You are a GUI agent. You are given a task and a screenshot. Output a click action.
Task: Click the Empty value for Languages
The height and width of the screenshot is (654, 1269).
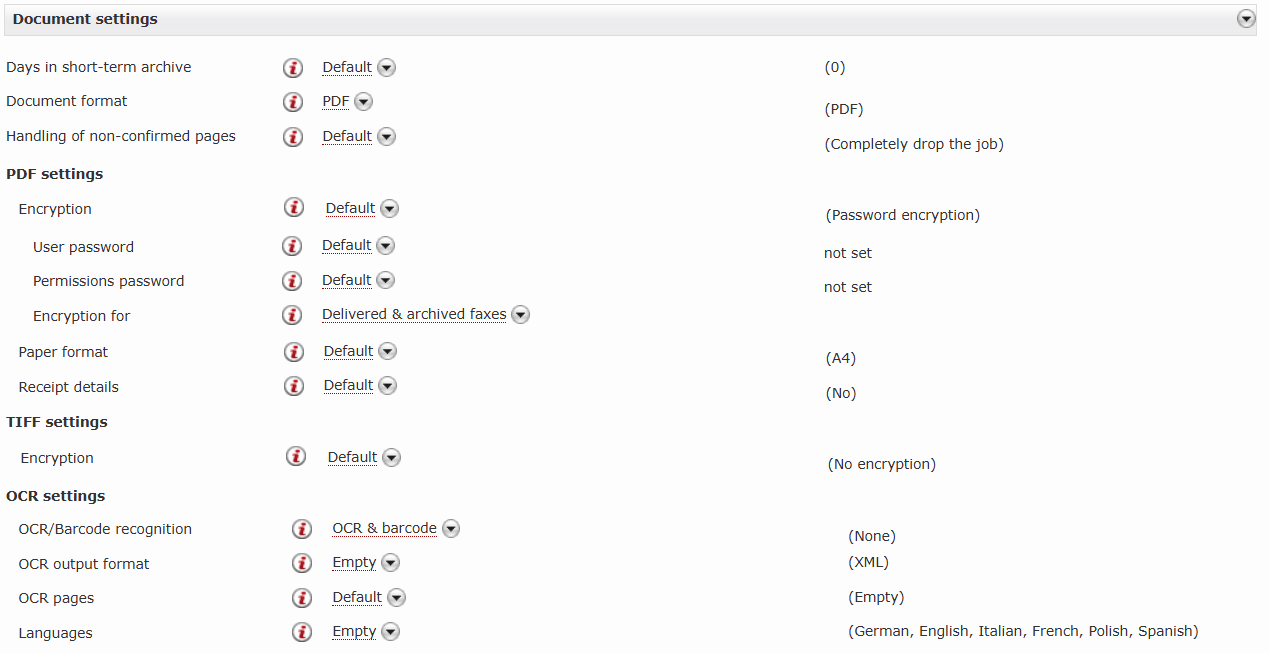click(x=354, y=632)
